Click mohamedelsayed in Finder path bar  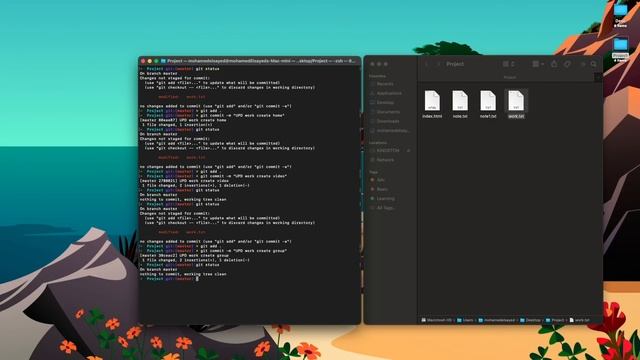497,320
